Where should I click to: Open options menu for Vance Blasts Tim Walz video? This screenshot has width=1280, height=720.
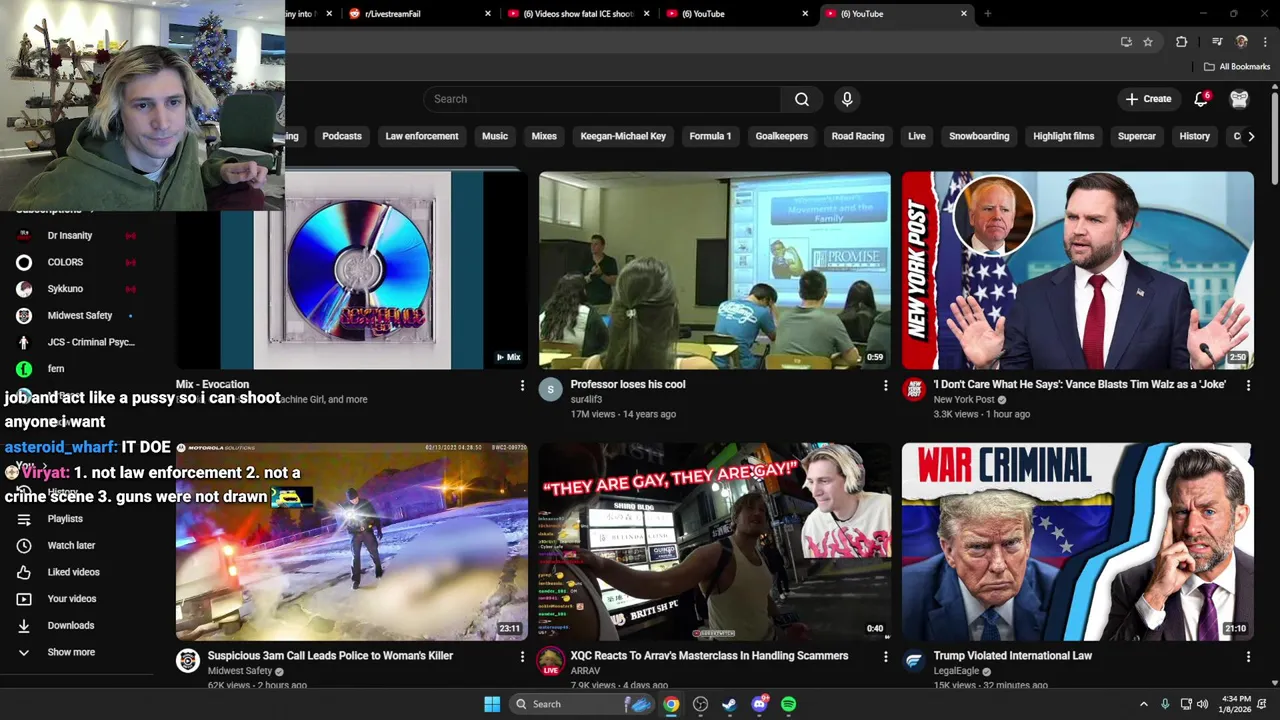[x=1248, y=385]
